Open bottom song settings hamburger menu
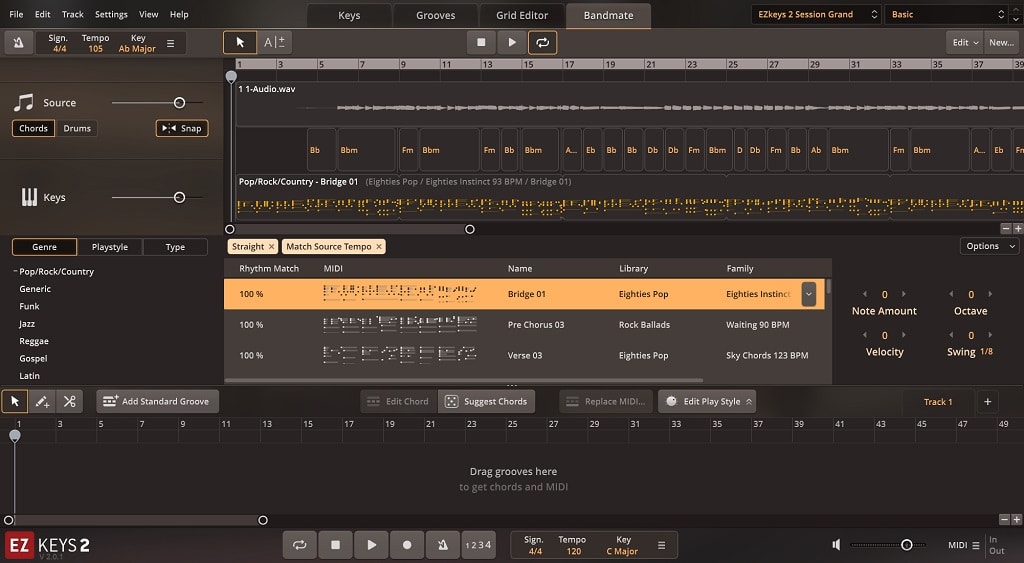 [662, 545]
